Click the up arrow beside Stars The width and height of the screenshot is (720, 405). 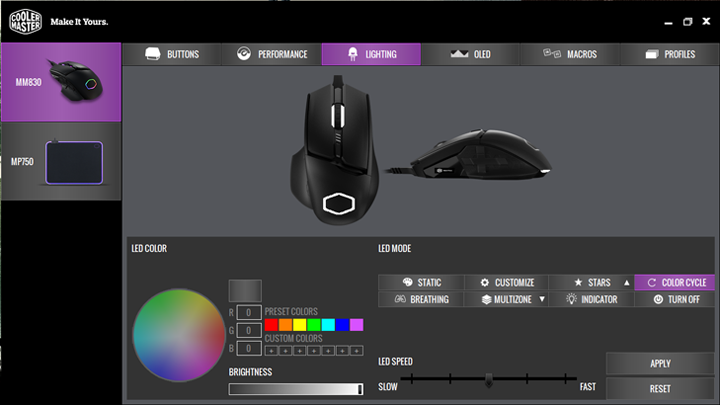pos(627,283)
